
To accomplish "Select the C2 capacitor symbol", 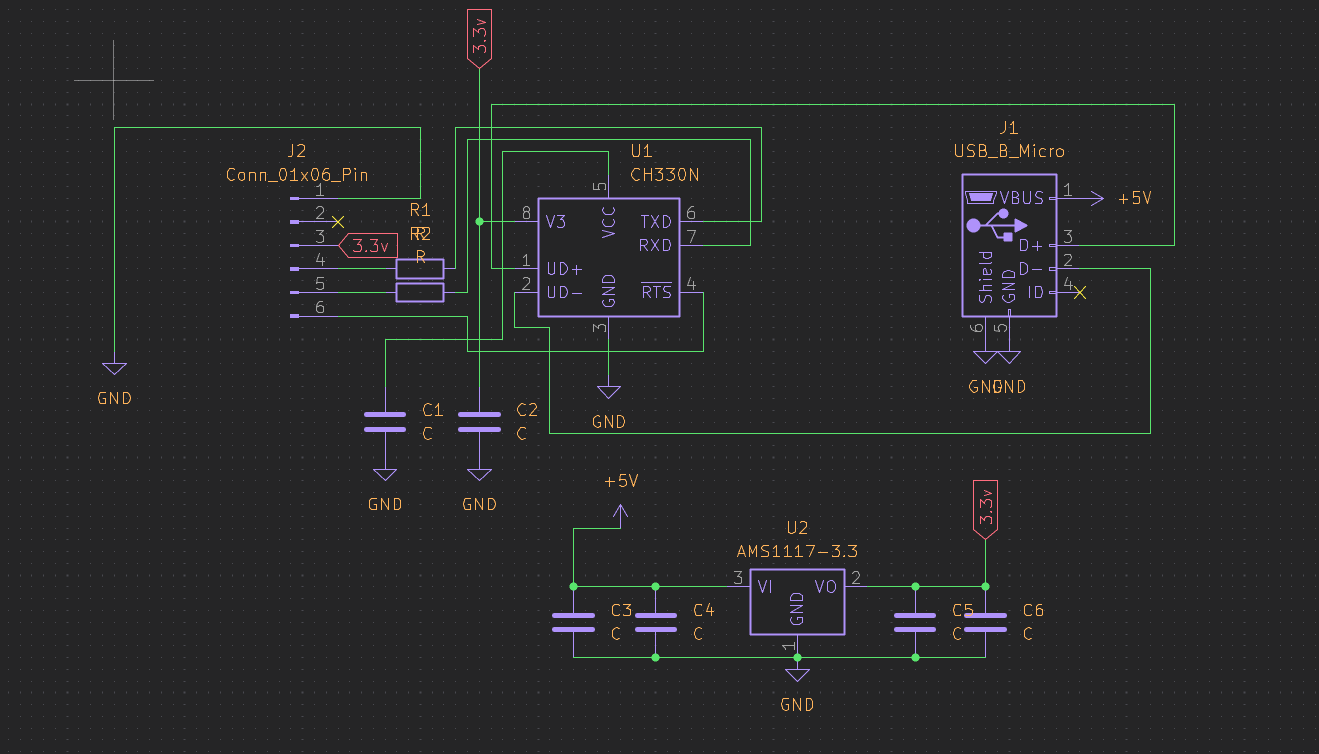I will 479,422.
